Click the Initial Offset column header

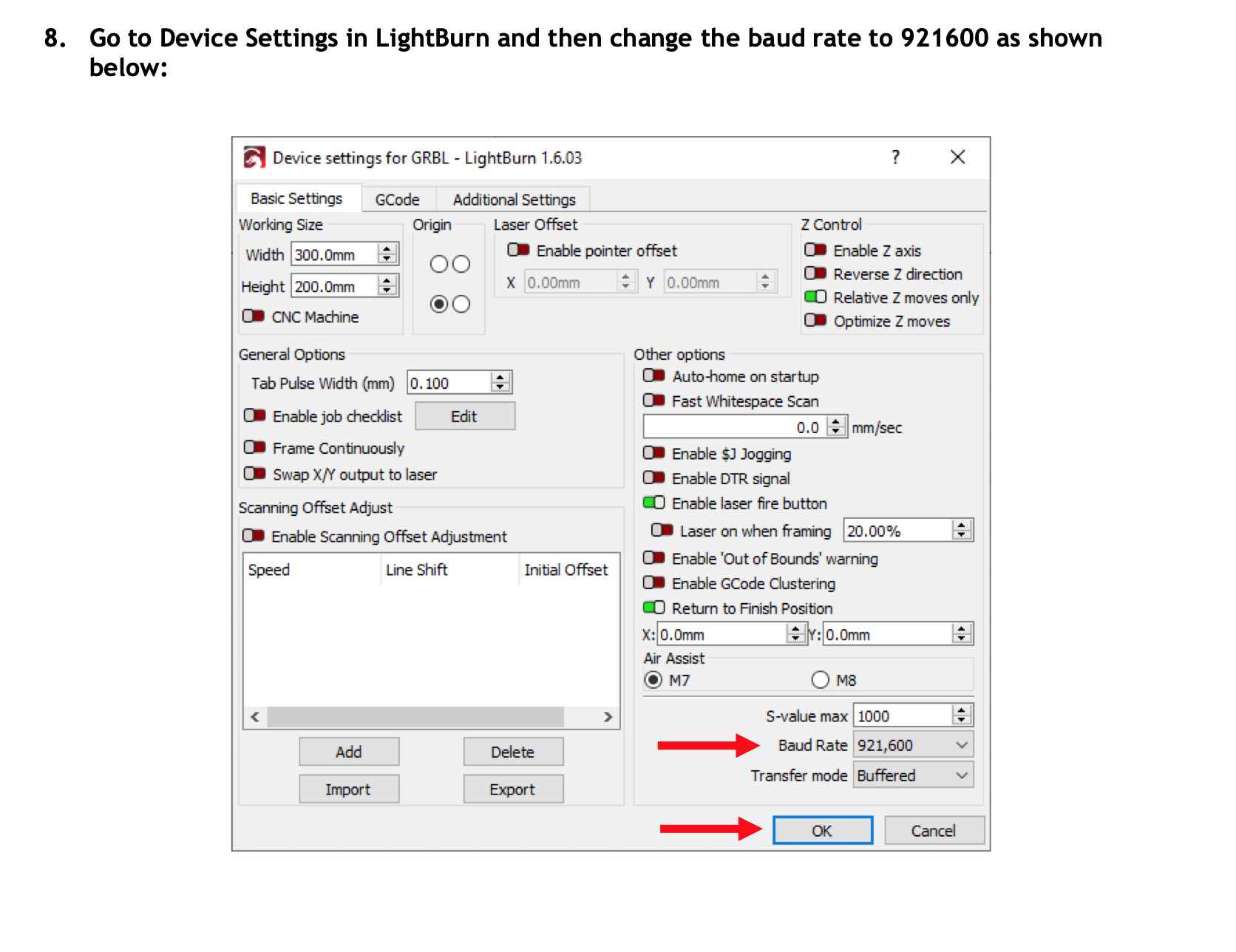click(568, 570)
